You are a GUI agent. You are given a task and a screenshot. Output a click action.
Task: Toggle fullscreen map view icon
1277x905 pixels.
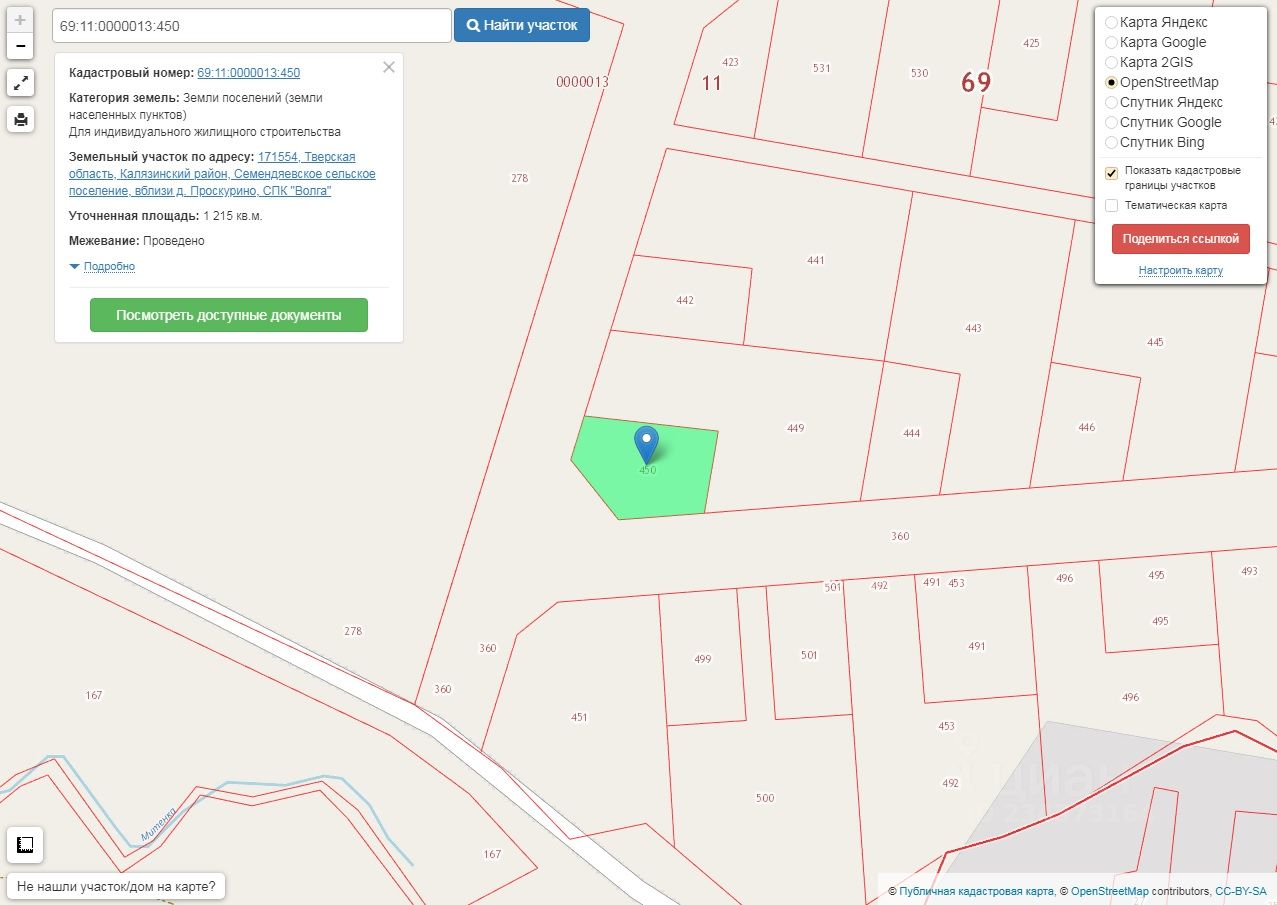(21, 83)
